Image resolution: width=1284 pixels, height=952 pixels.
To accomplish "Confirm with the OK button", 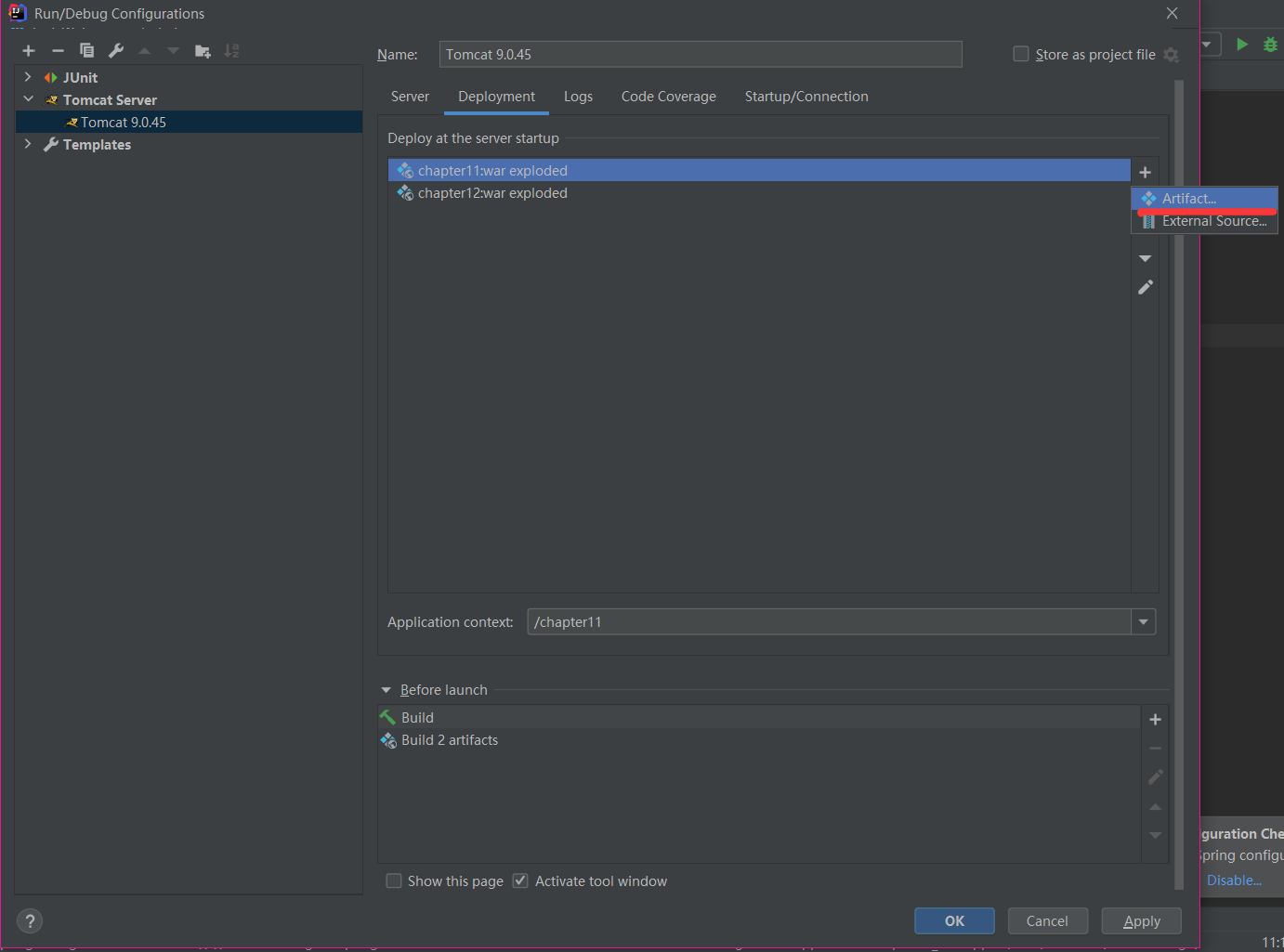I will [954, 921].
